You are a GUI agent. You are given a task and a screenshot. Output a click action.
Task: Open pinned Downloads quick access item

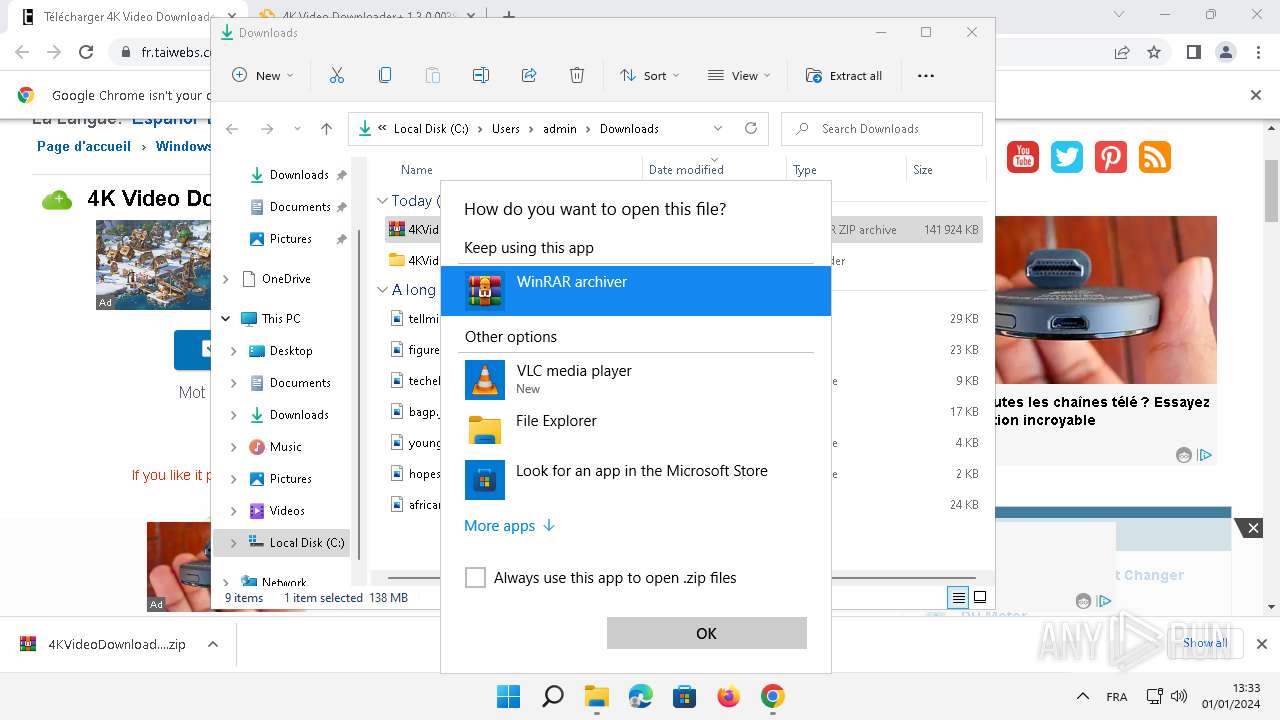click(299, 175)
